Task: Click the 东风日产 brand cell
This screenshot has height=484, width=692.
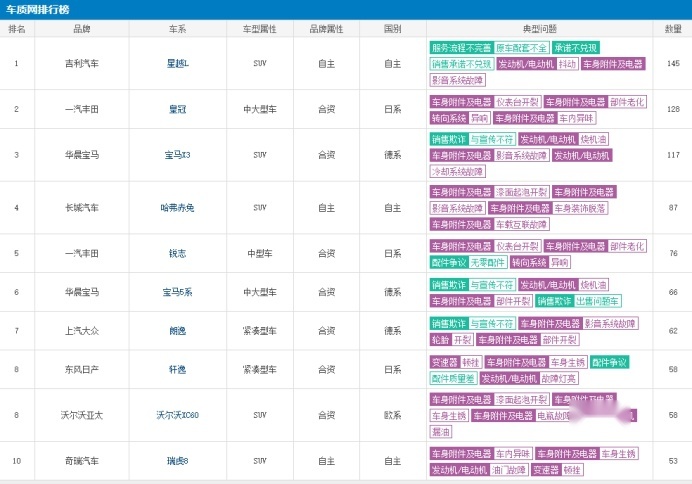Action: [82, 369]
